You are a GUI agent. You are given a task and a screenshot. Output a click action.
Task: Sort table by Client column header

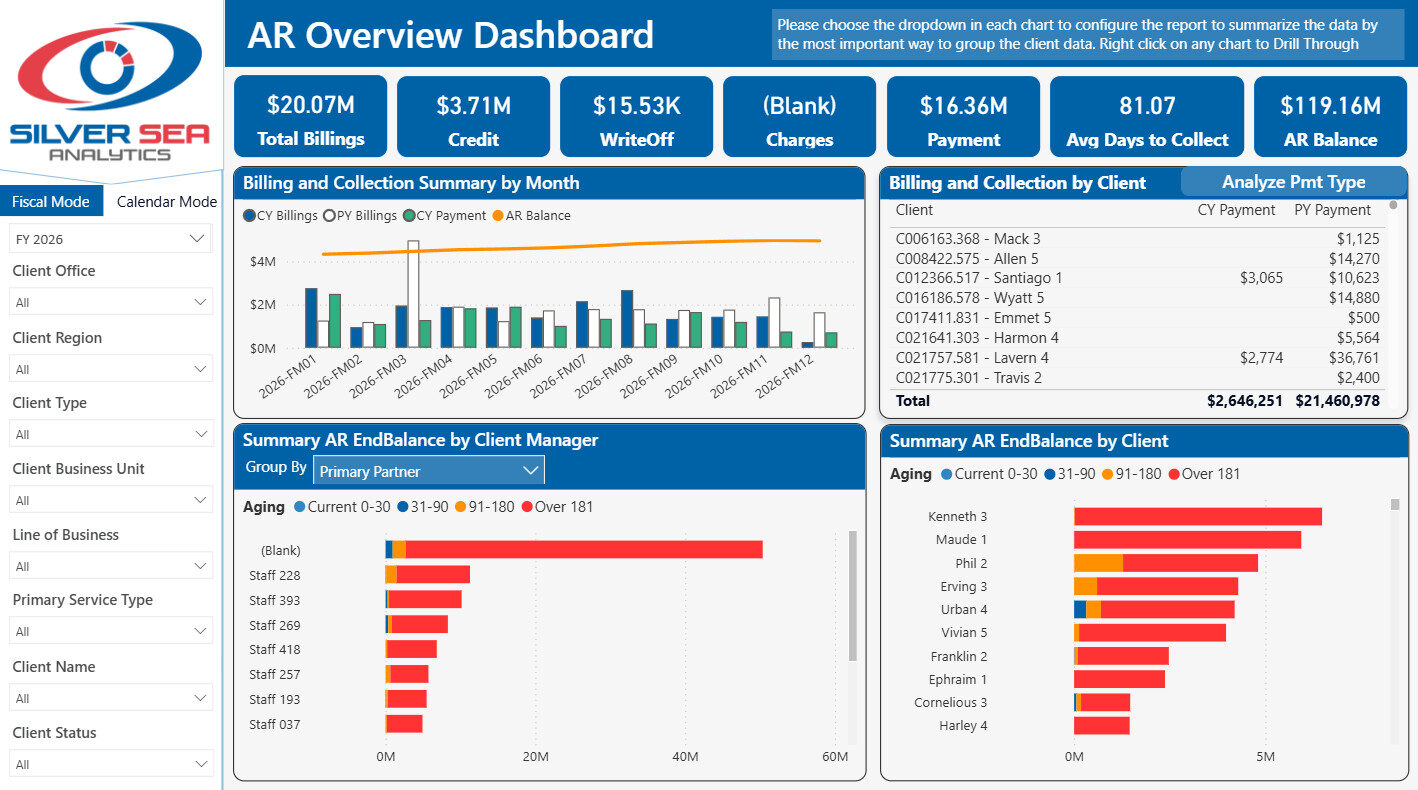(x=914, y=210)
